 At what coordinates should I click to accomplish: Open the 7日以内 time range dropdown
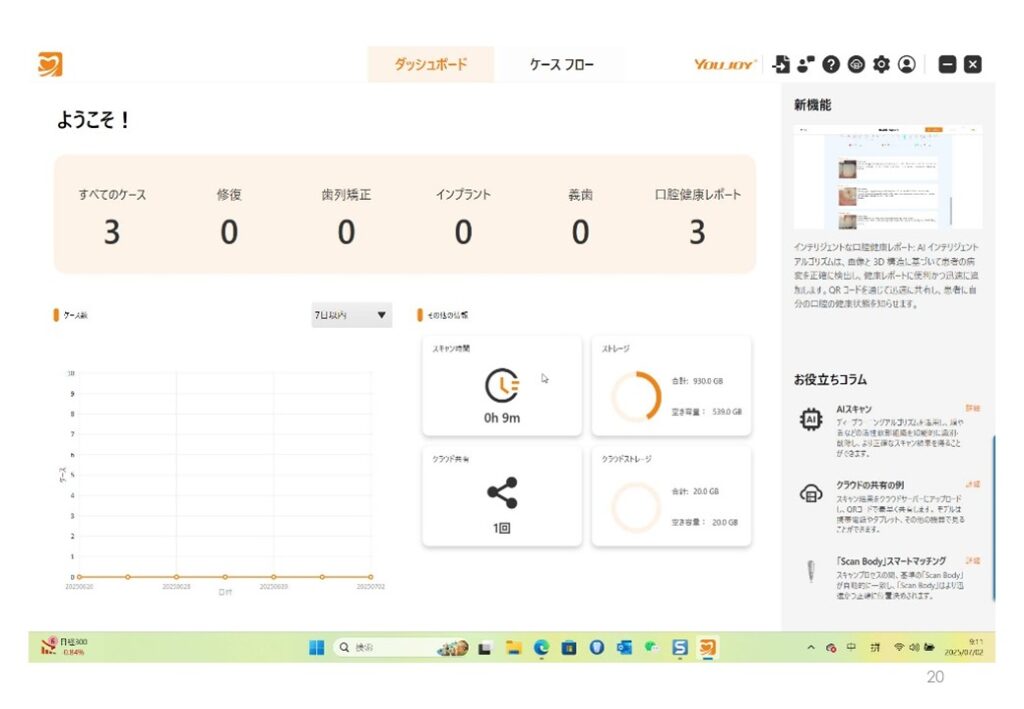[x=350, y=316]
